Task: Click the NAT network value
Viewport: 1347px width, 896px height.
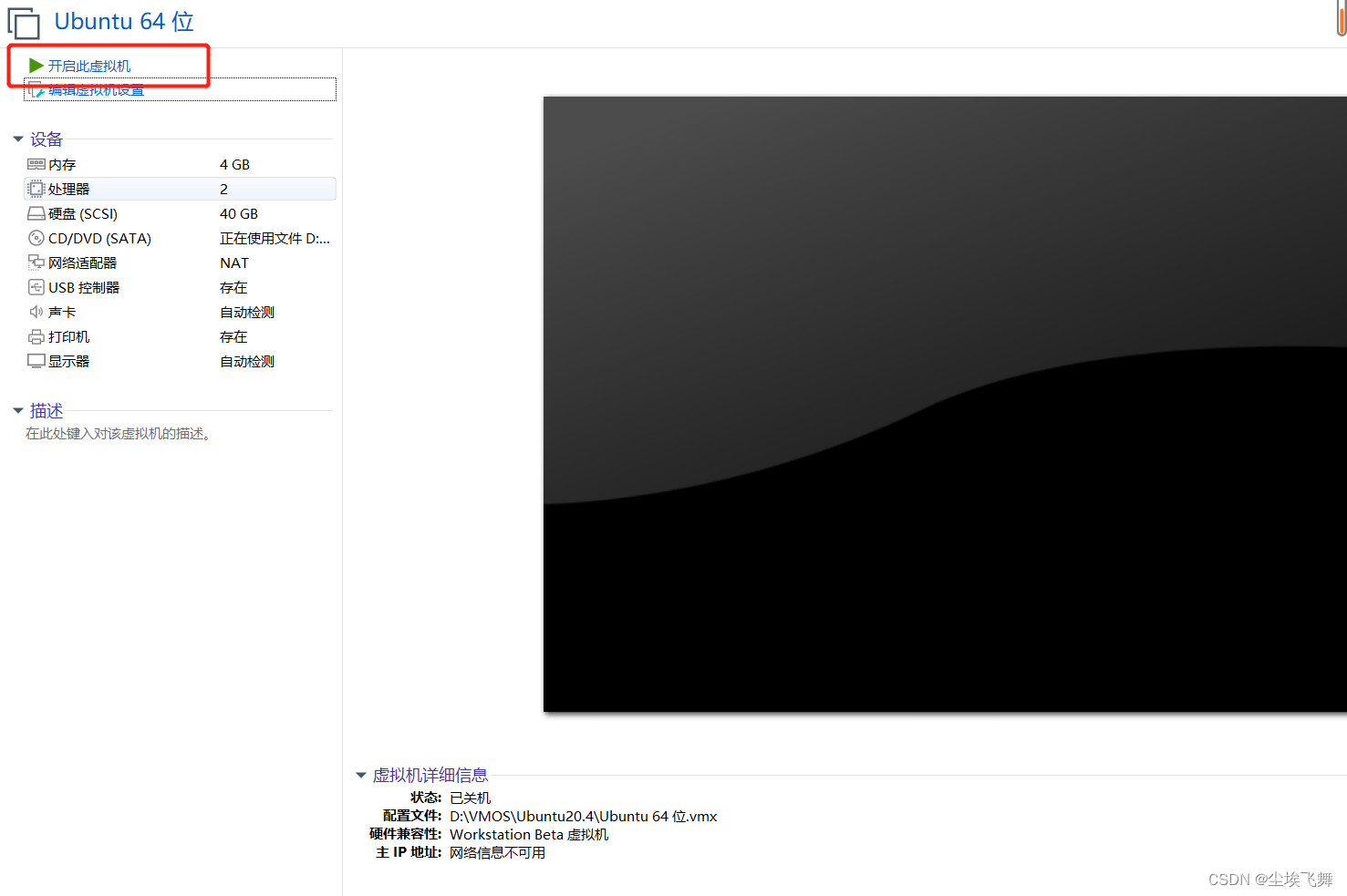Action: (x=234, y=263)
